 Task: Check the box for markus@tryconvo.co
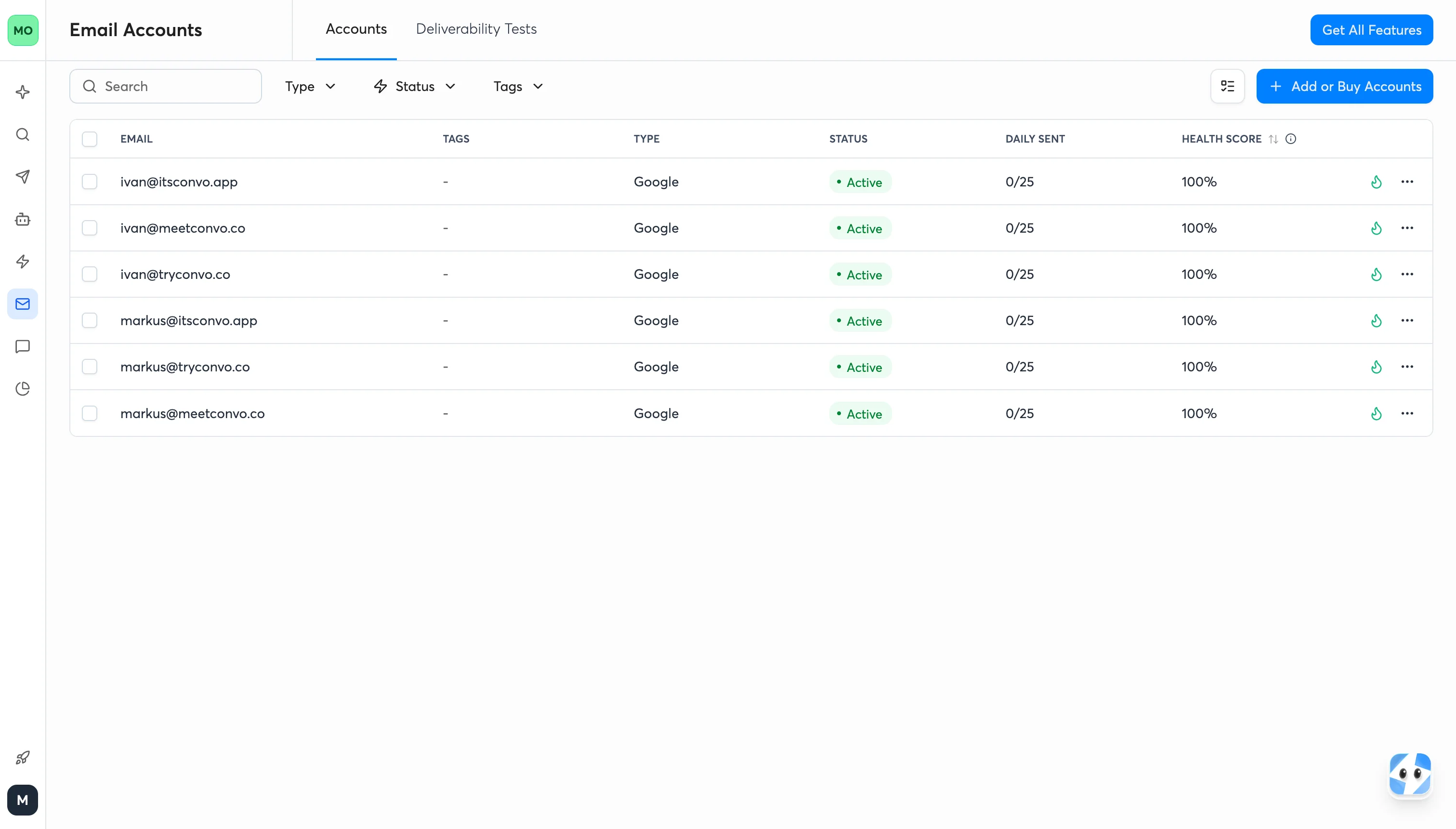pos(90,367)
